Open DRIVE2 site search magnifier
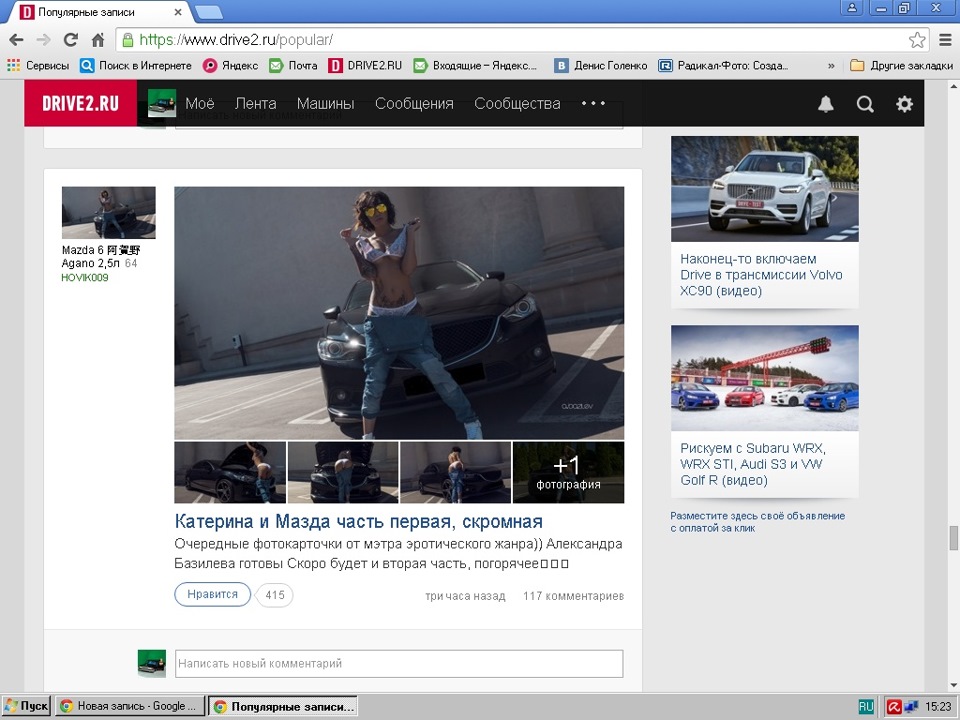Screen dimensions: 960x720 click(x=865, y=104)
